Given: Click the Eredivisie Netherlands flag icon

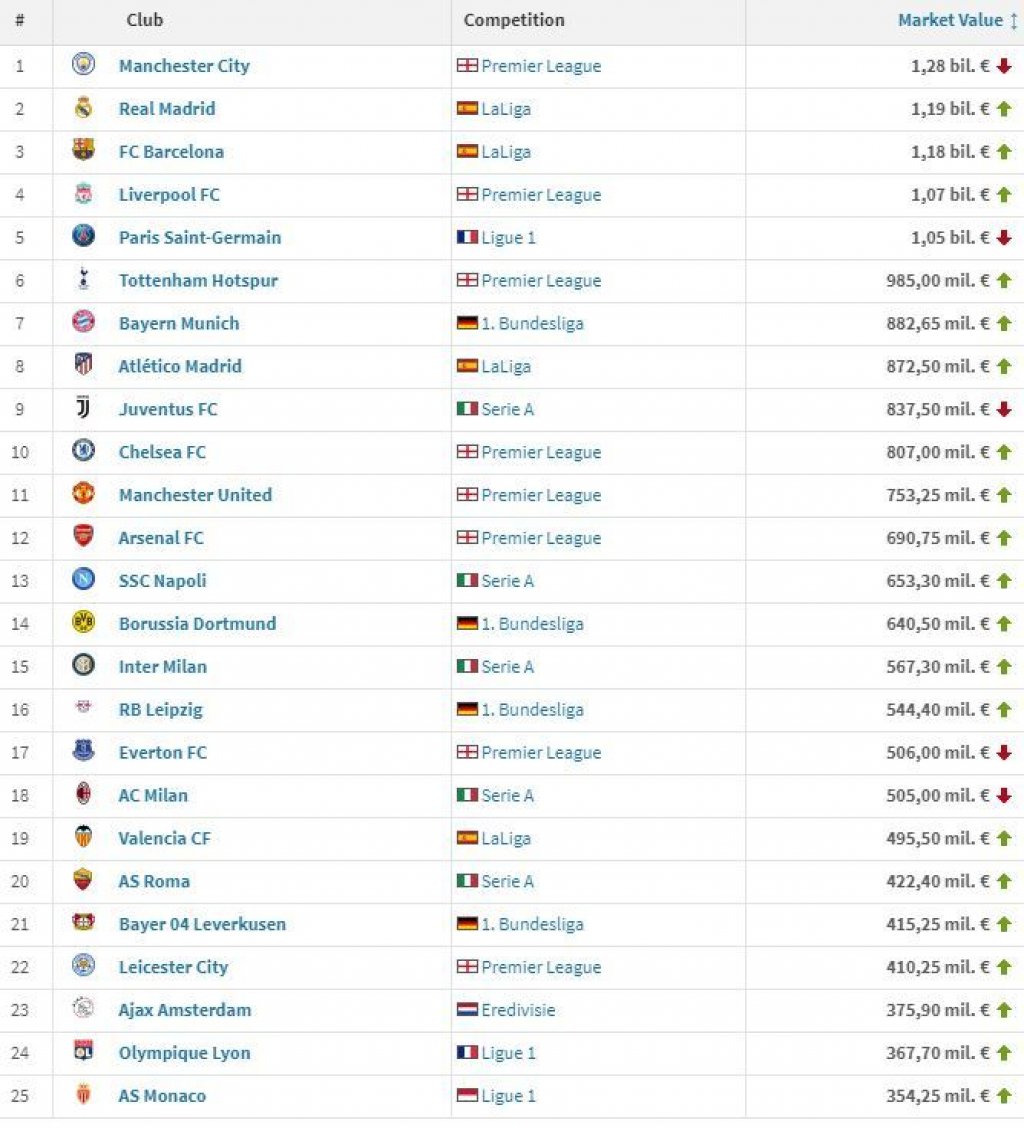Looking at the screenshot, I should [467, 1010].
